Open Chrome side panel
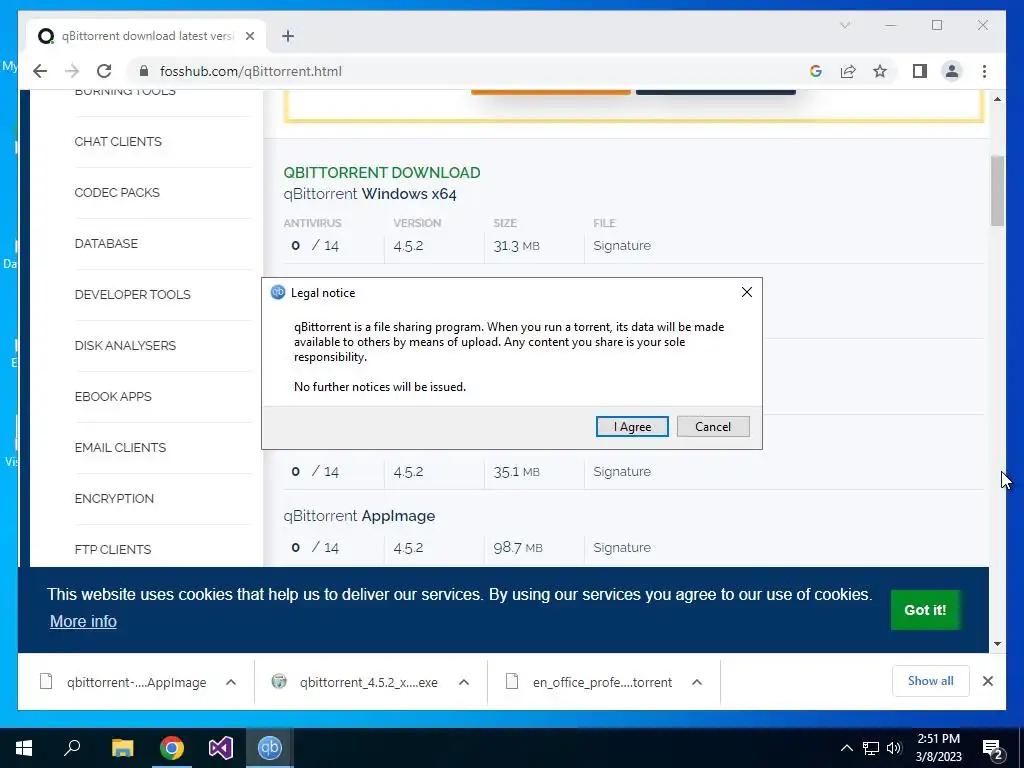Screen dimensions: 1024x768 920,71
